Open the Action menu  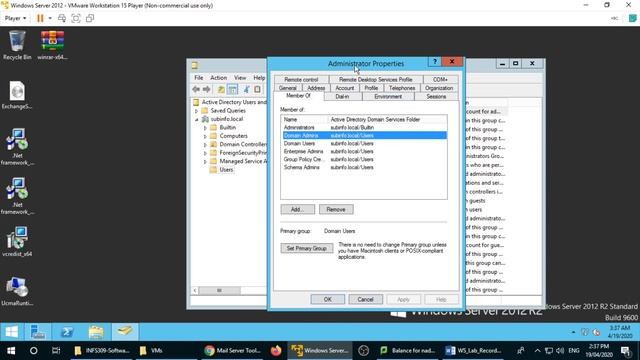pyautogui.click(x=218, y=78)
